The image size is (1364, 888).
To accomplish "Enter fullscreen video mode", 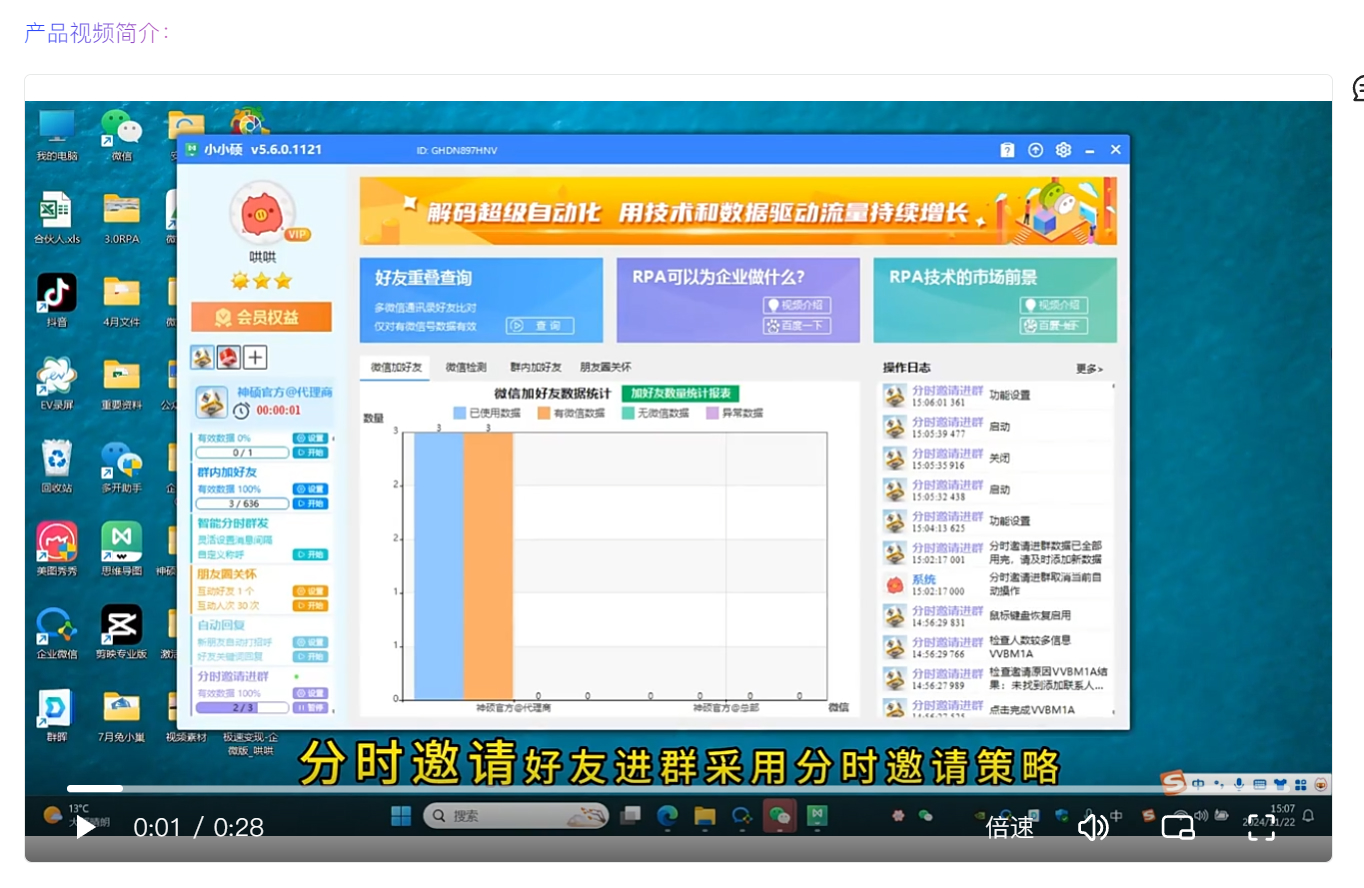I will pyautogui.click(x=1261, y=828).
